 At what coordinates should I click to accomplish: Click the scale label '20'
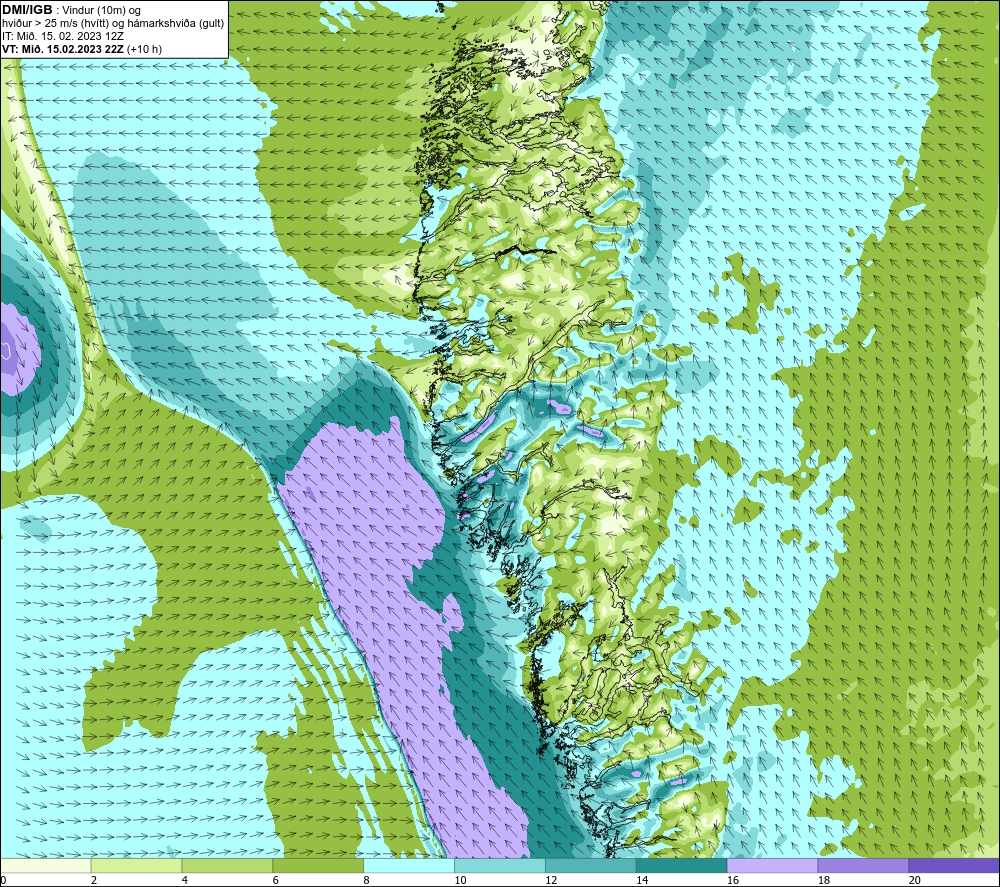[x=915, y=880]
